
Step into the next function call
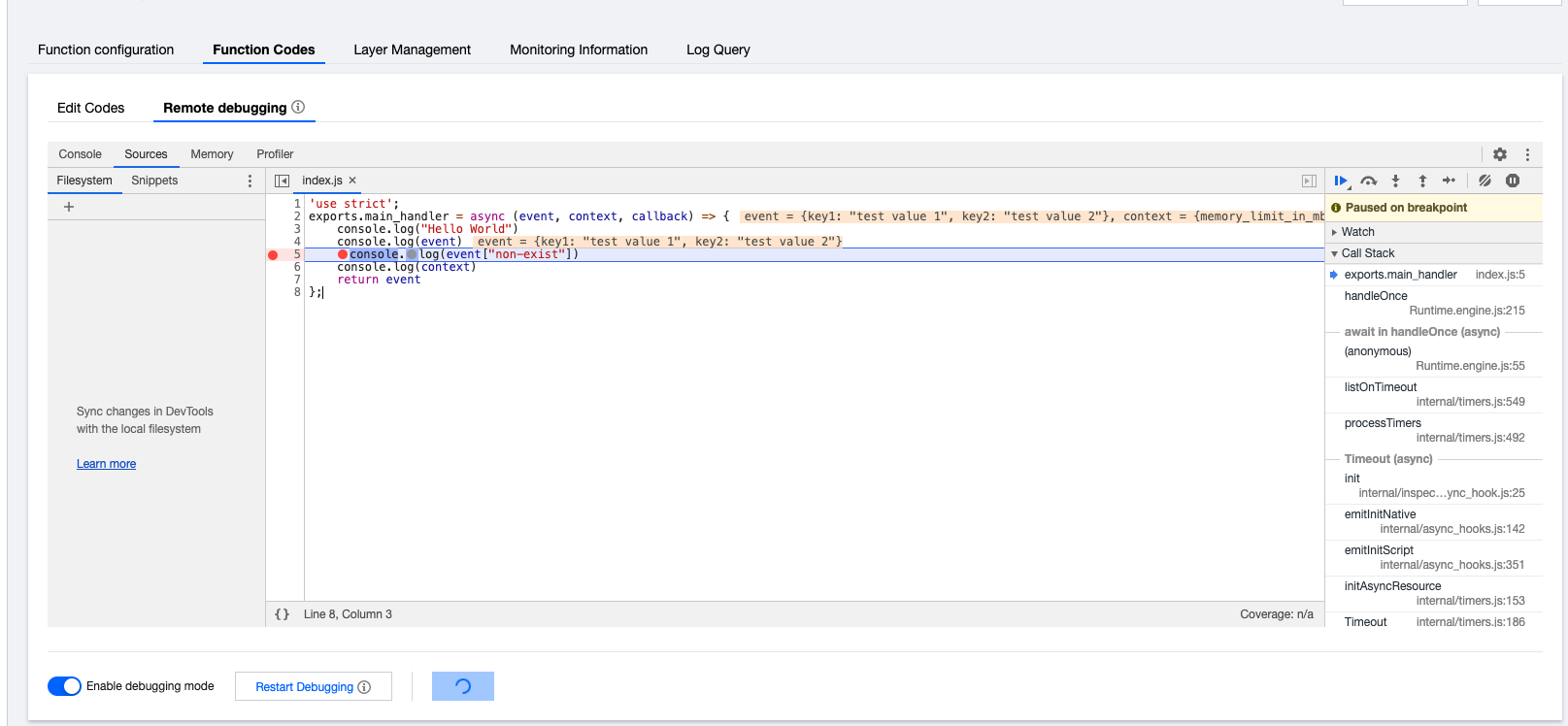point(1395,181)
